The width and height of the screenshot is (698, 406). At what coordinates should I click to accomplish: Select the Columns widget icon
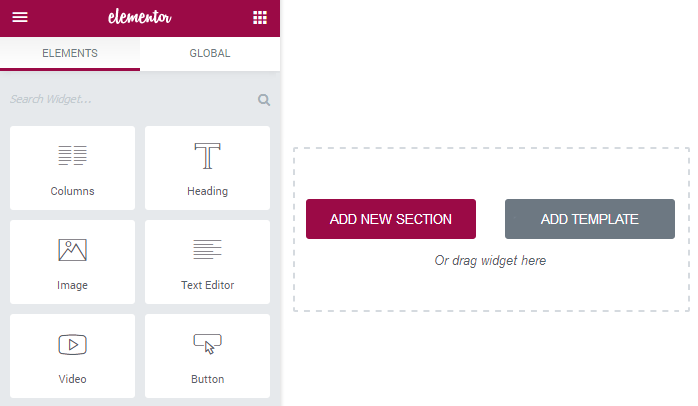coord(73,155)
